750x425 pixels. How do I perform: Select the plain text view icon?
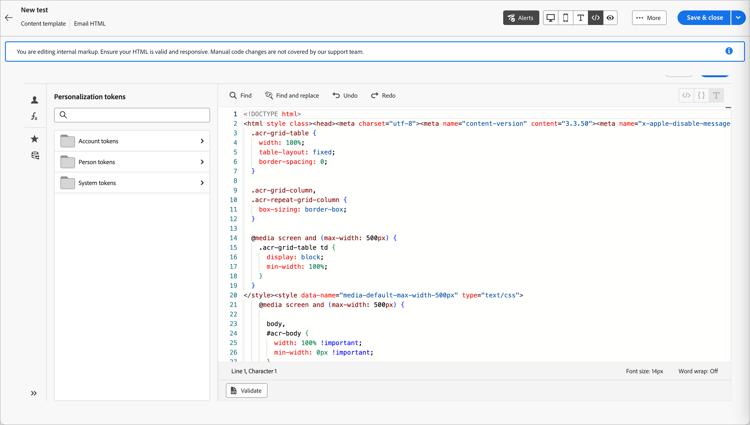click(x=580, y=17)
